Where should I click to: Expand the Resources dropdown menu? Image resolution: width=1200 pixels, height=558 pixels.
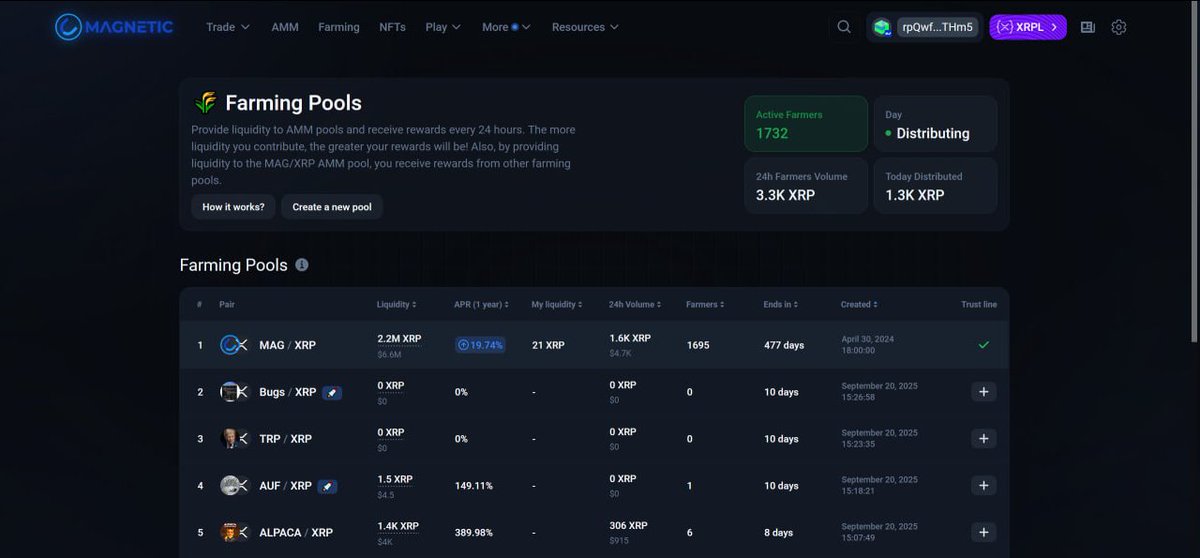(x=585, y=27)
